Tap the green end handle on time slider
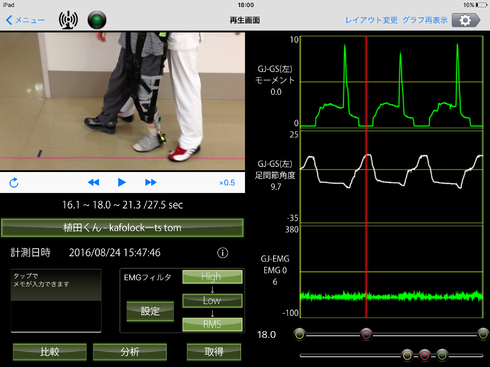 coord(483,334)
